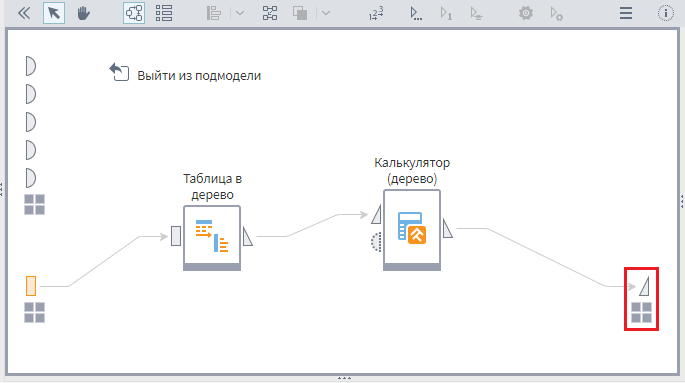Select the Таблица в дерево node
Viewport: 685px width, 383px height.
coord(212,238)
